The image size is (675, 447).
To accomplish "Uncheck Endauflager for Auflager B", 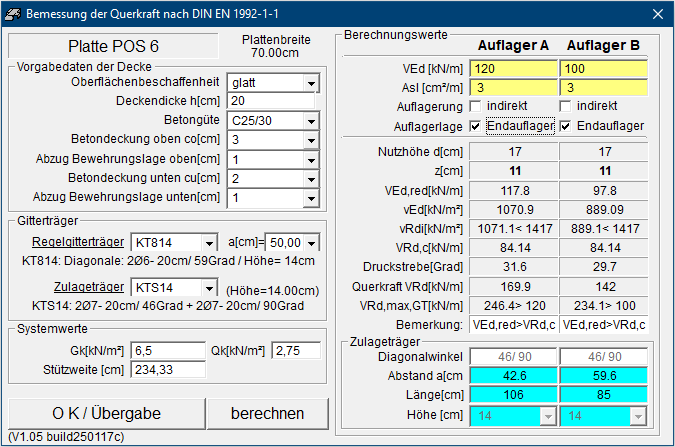I will 565,126.
